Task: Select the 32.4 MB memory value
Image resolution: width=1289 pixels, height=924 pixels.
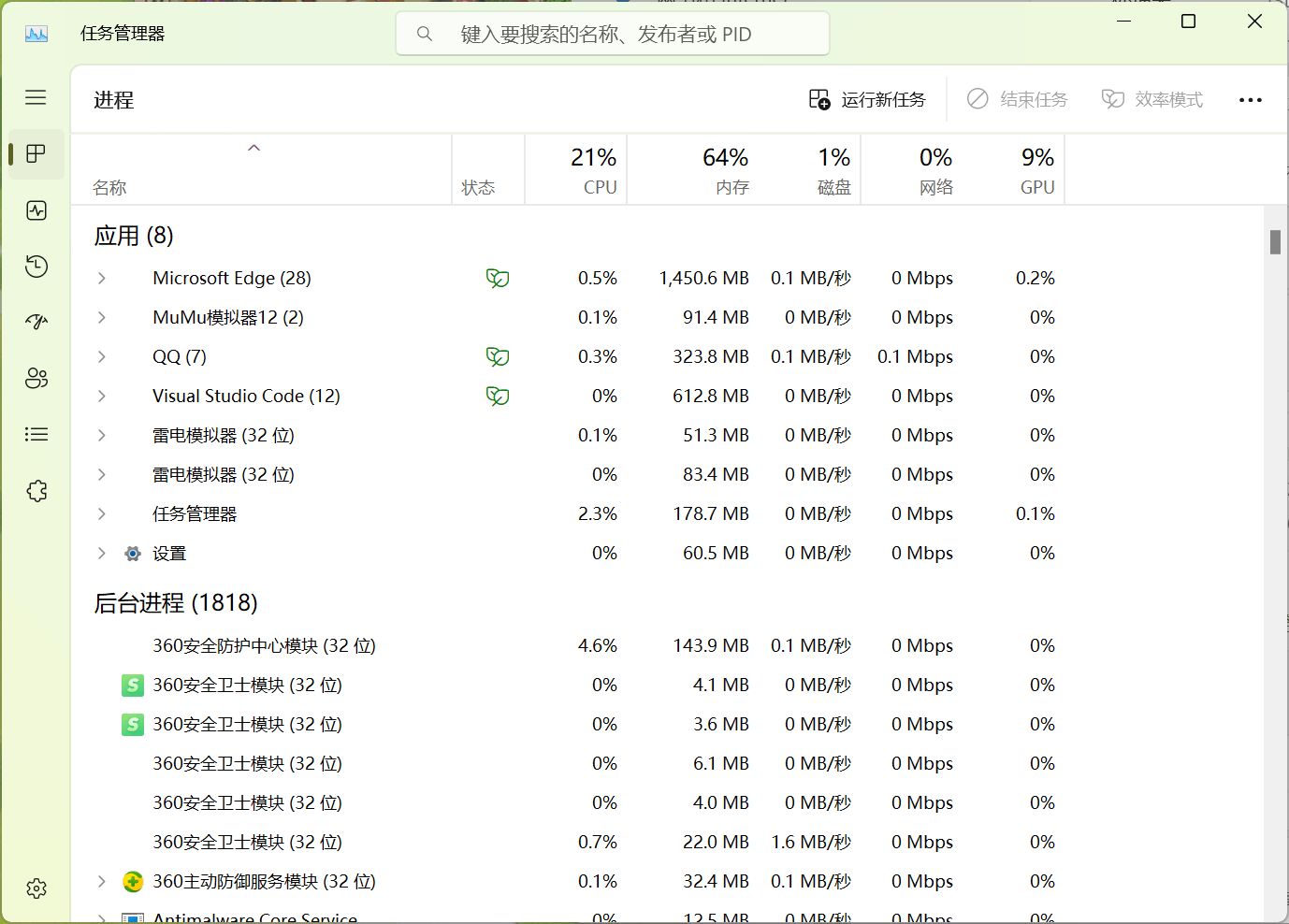Action: click(x=716, y=882)
